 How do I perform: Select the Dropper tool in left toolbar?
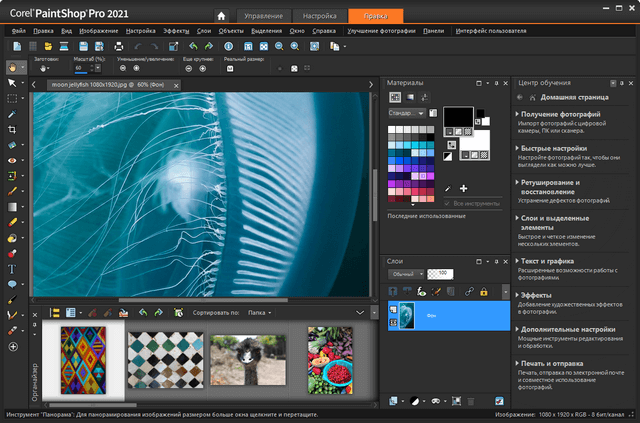coord(13,115)
